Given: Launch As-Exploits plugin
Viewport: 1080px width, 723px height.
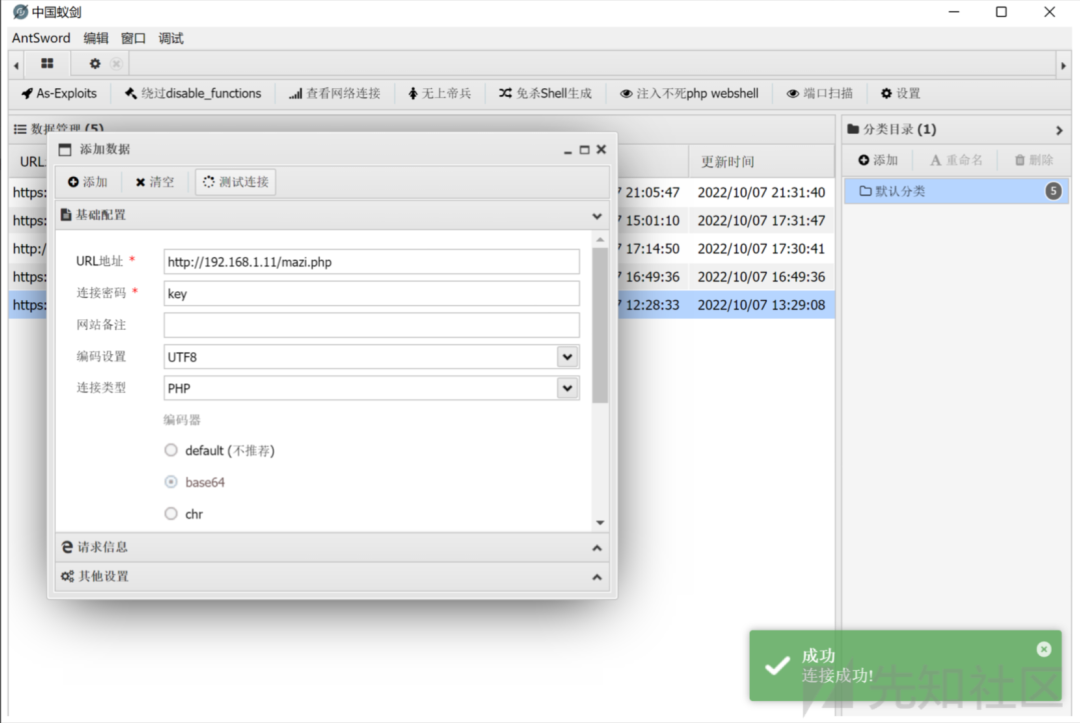Looking at the screenshot, I should pyautogui.click(x=59, y=94).
